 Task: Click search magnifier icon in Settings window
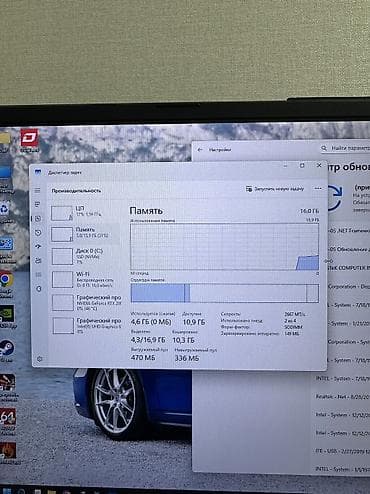tap(324, 148)
